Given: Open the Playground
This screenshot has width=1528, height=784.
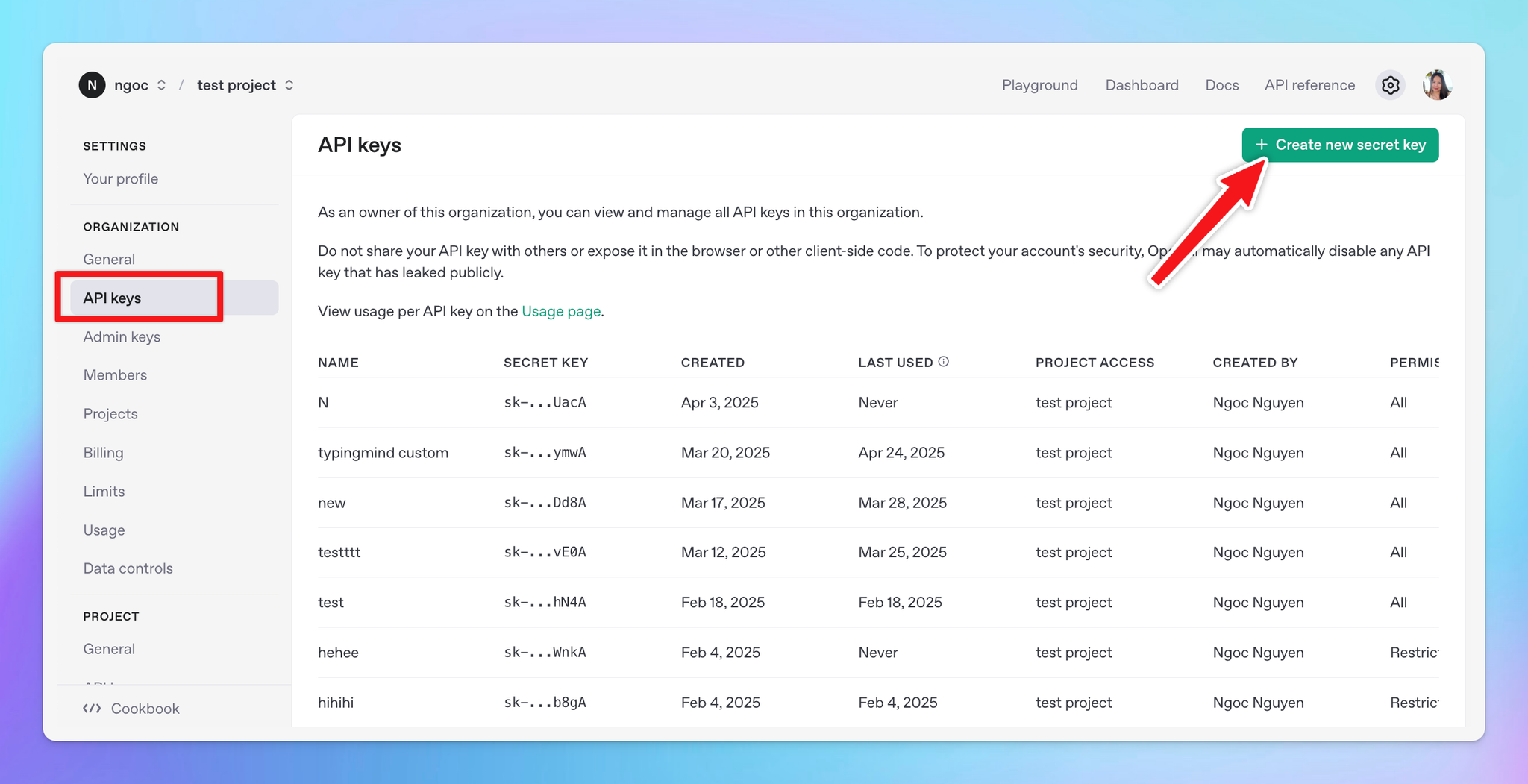Looking at the screenshot, I should tap(1039, 85).
